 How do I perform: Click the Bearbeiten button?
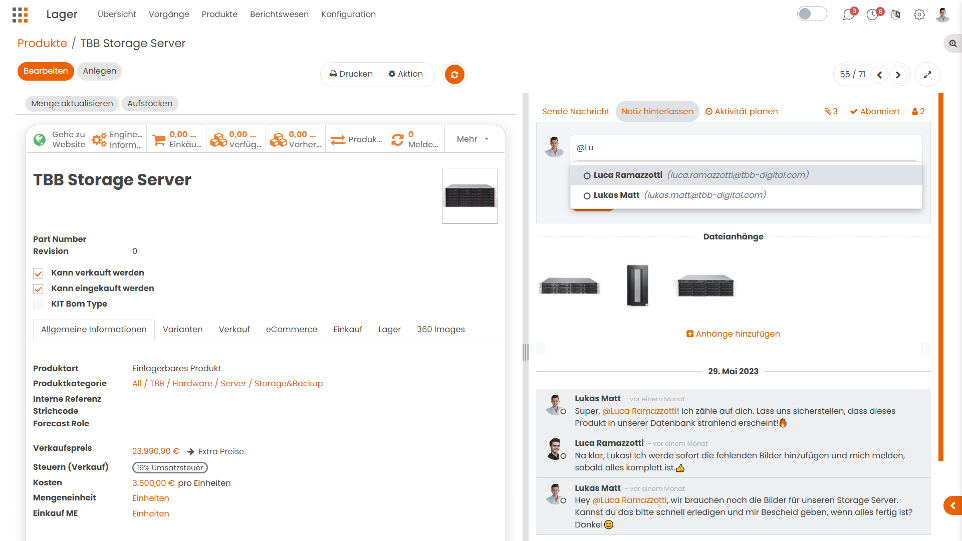coord(45,71)
